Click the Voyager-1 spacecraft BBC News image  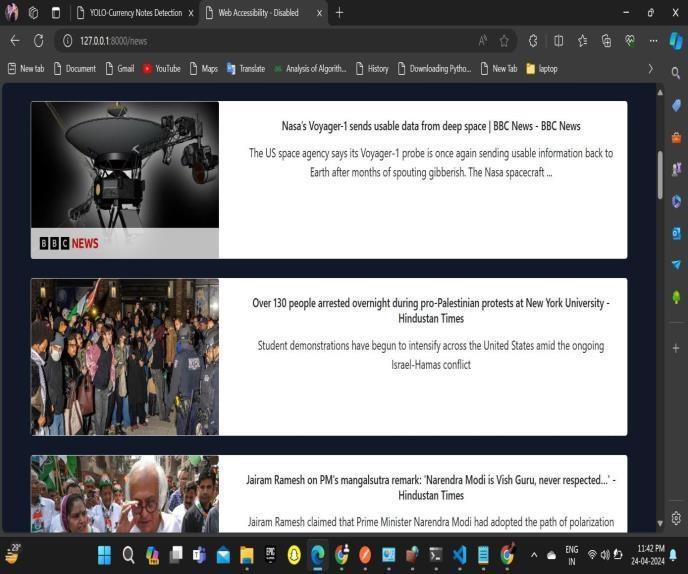[125, 180]
